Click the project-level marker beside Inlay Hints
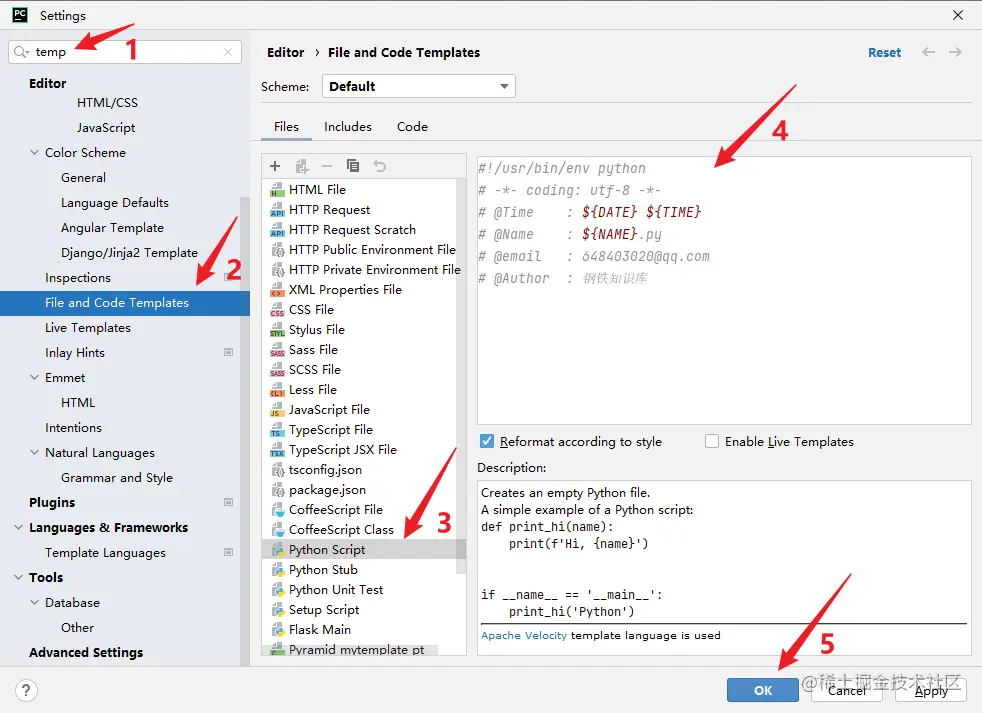The image size is (982, 713). (229, 352)
